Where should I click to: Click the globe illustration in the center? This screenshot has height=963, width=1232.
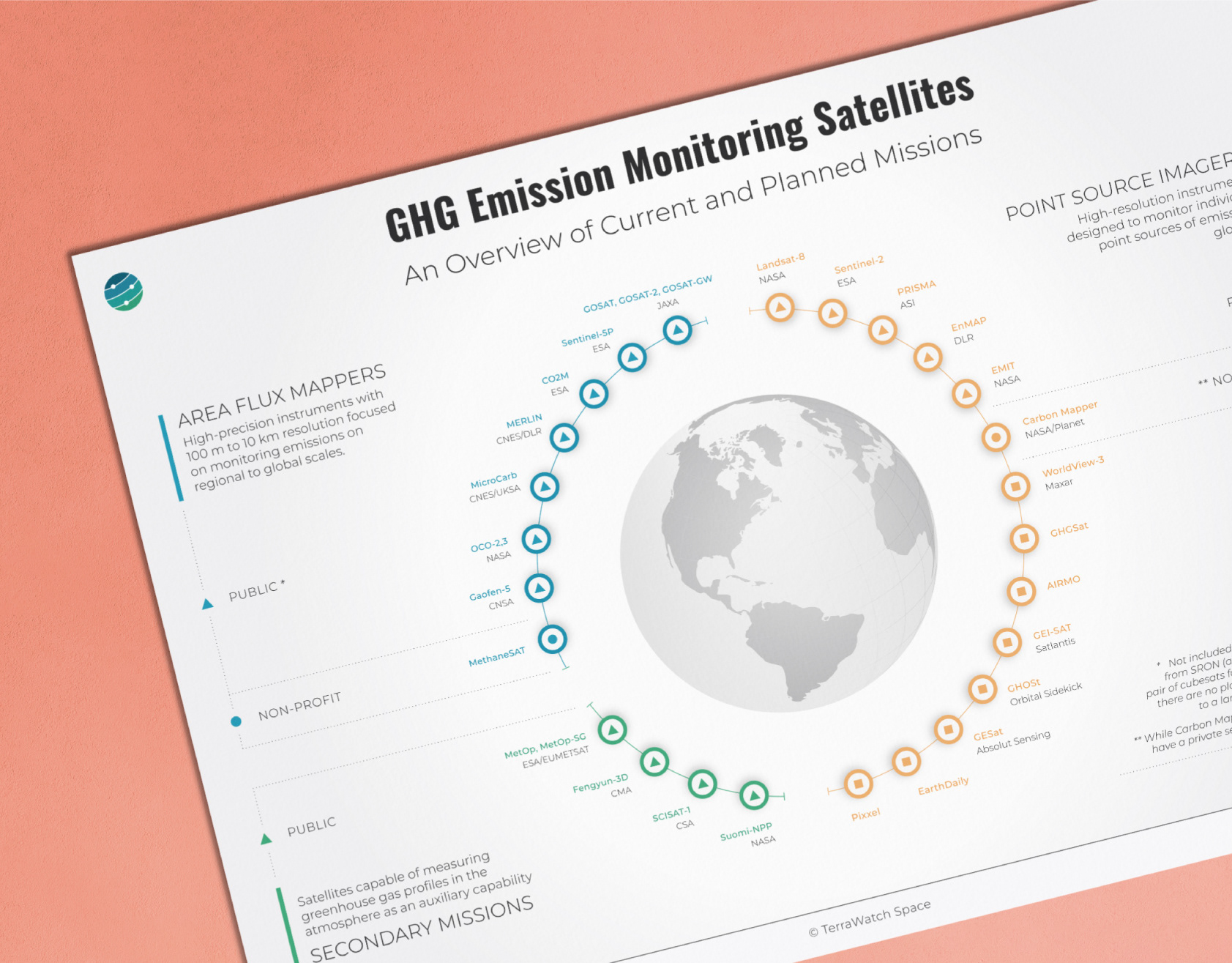778,554
